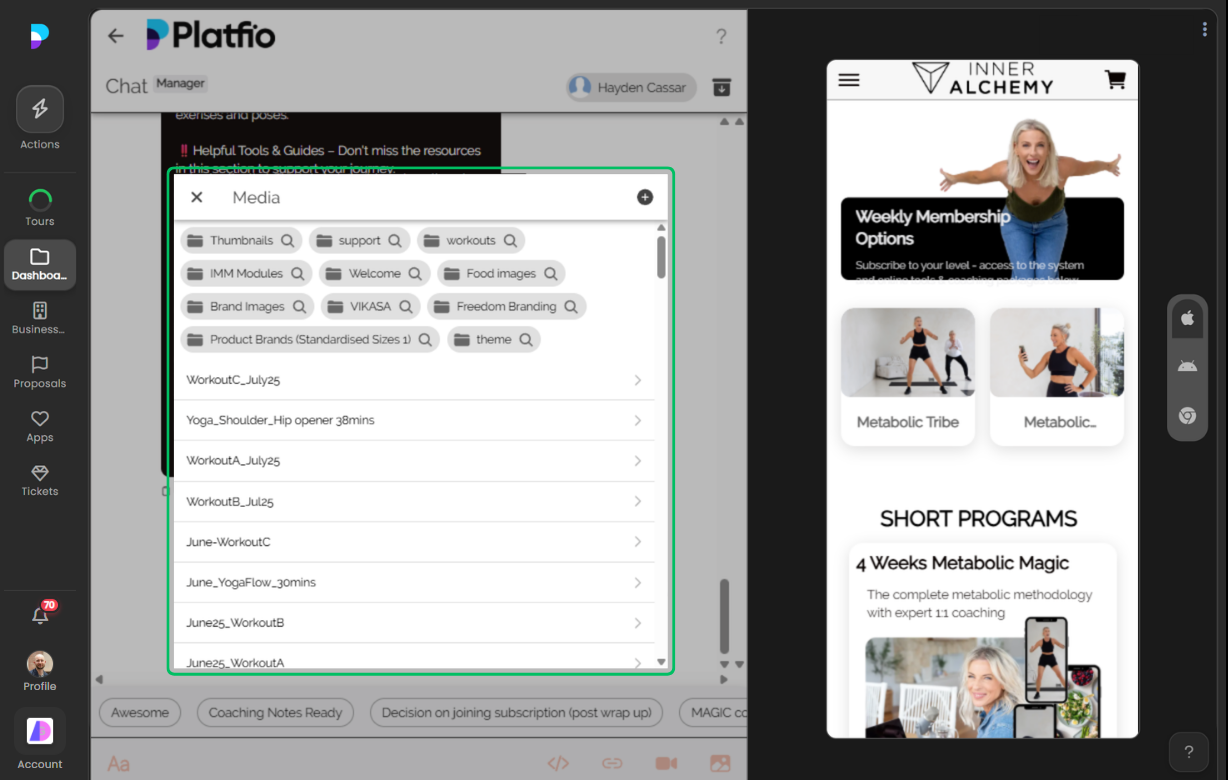The image size is (1228, 780).
Task: Switch preview to Android device view
Action: [x=1187, y=366]
